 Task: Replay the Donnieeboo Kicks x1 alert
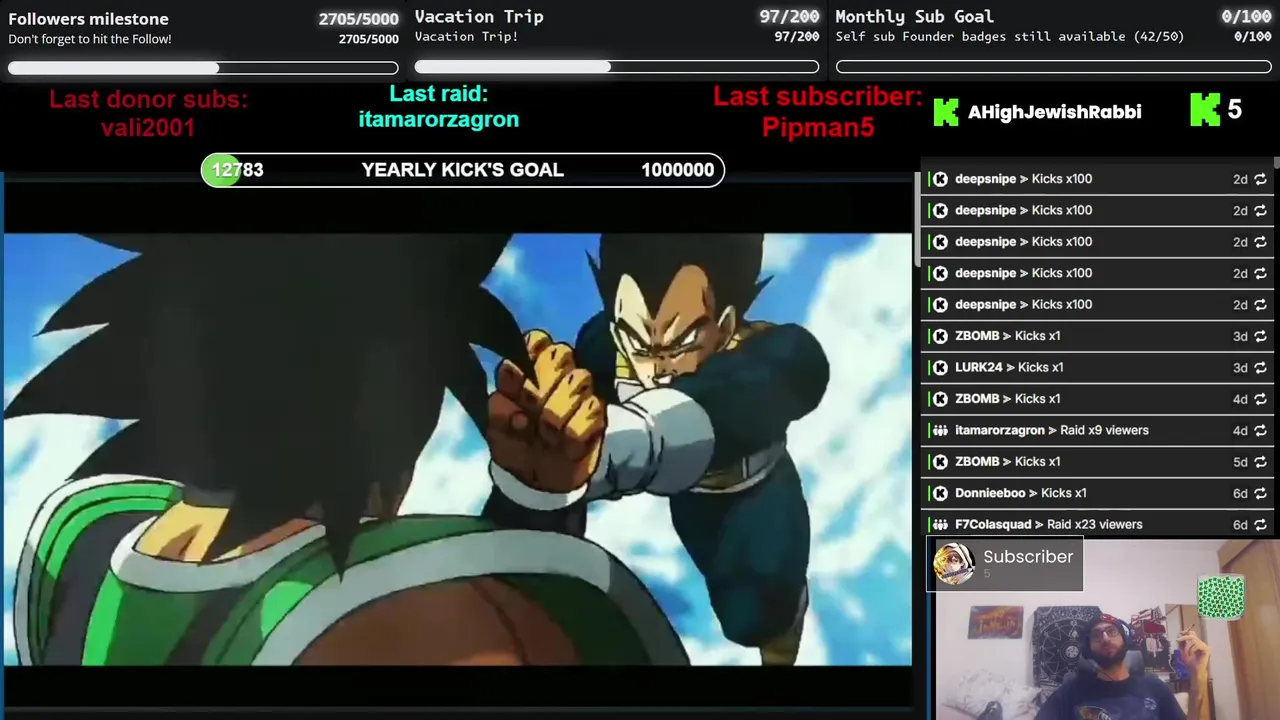[x=1260, y=493]
